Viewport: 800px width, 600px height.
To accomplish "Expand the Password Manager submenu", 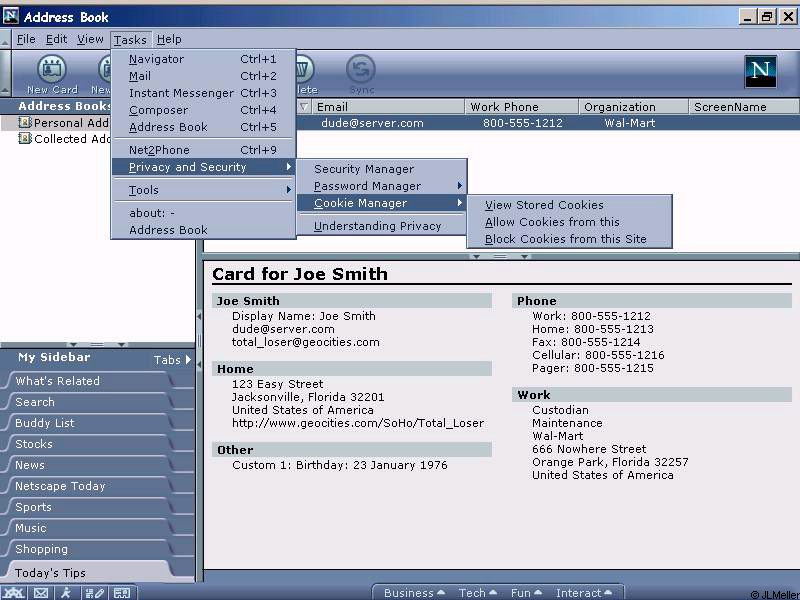I will (x=382, y=186).
